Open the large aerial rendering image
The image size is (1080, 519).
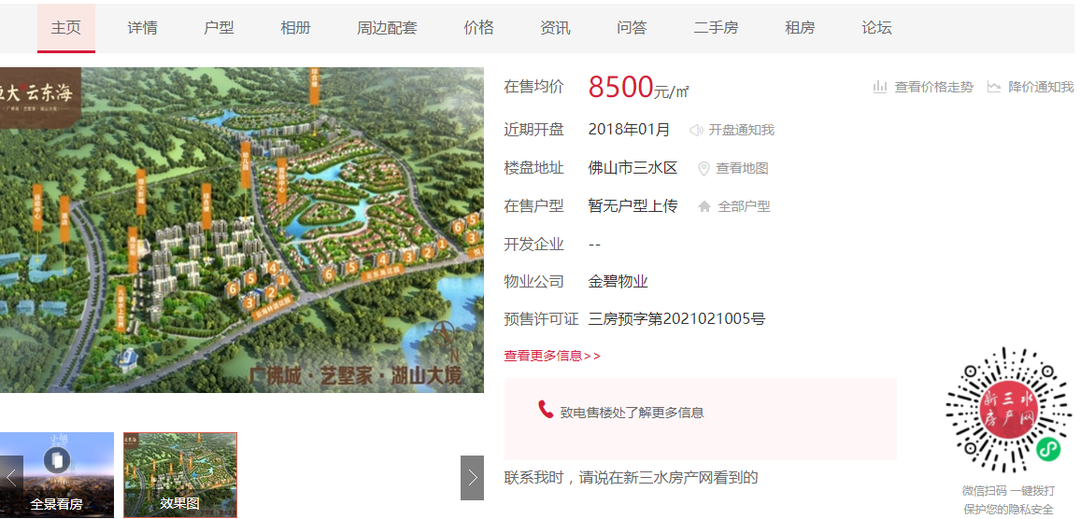[242, 230]
